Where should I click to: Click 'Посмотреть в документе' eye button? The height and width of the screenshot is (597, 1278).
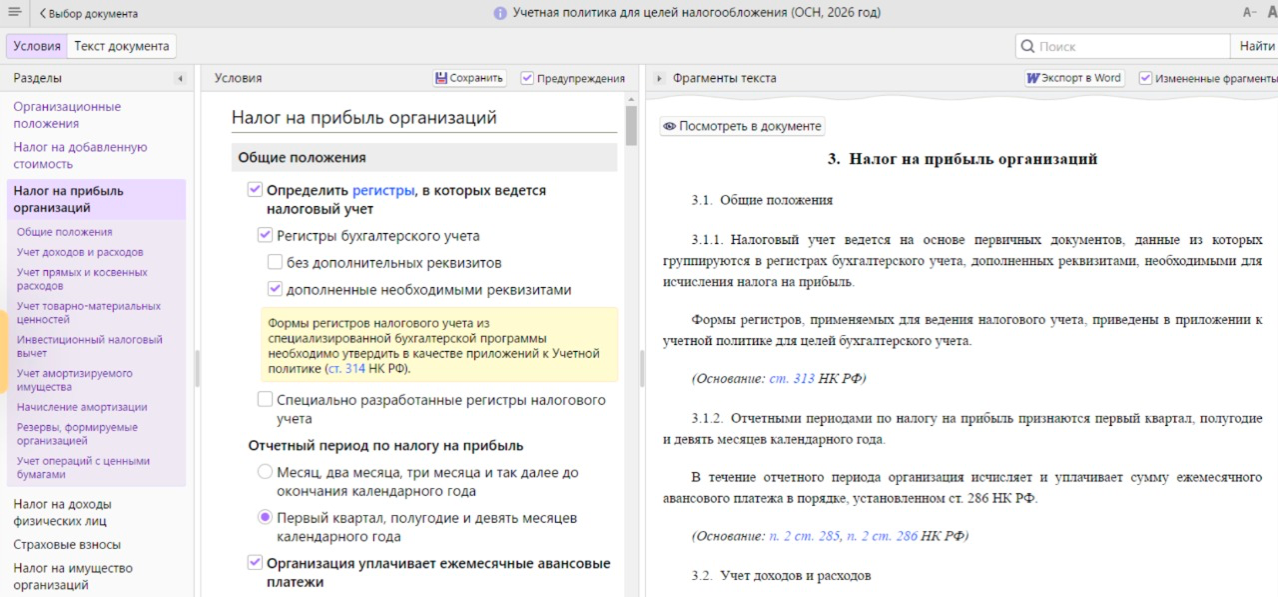[x=742, y=126]
